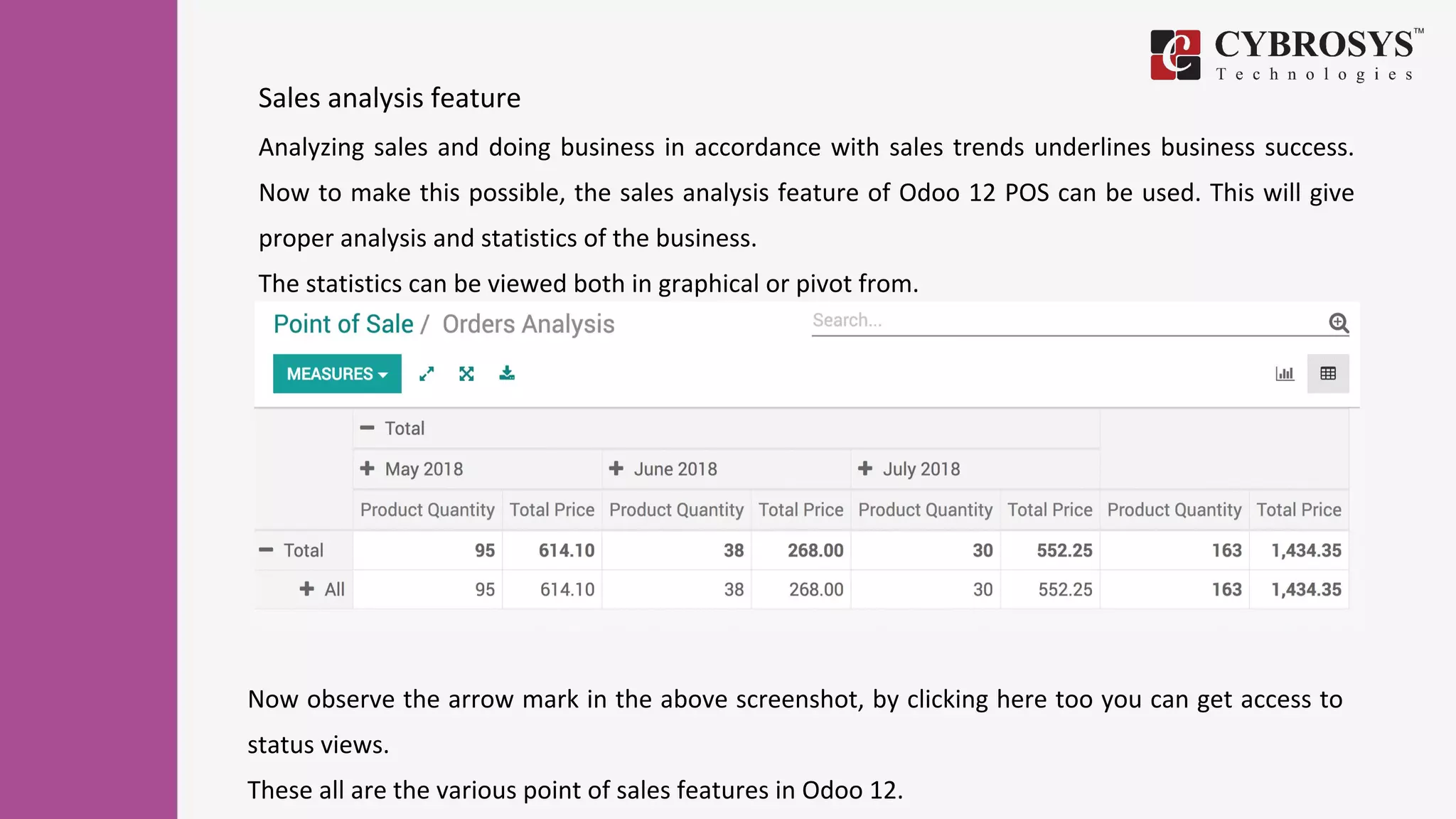Click the download spreadsheet icon
Image resolution: width=1456 pixels, height=819 pixels.
click(x=507, y=373)
